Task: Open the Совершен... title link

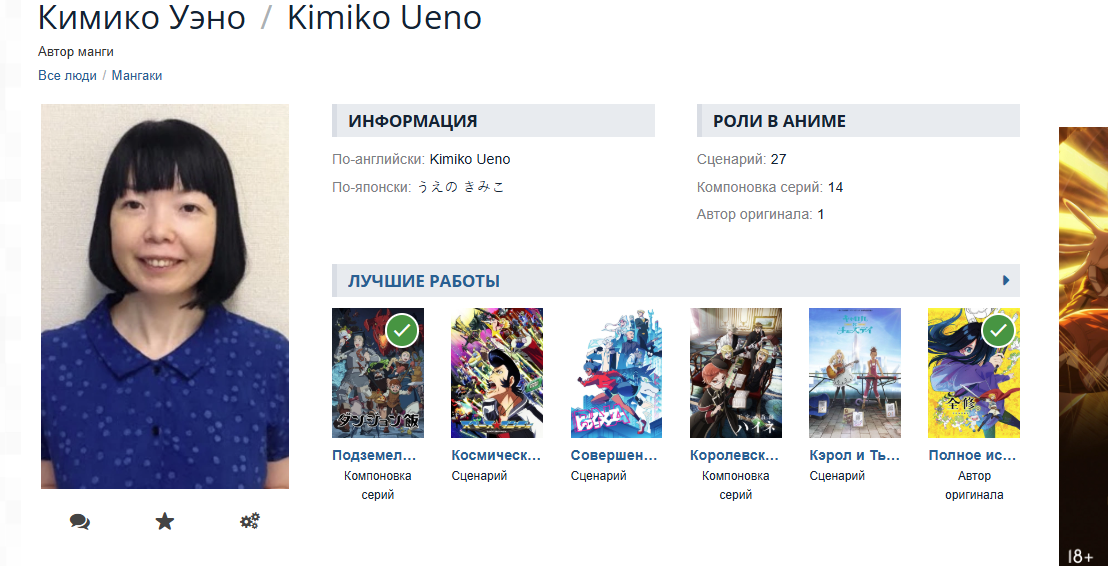Action: pyautogui.click(x=615, y=456)
